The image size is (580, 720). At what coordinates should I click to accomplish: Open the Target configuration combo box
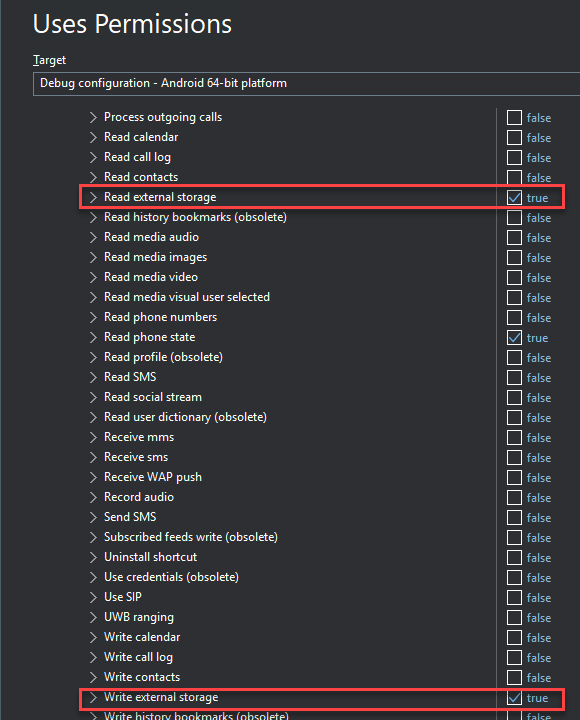tap(306, 84)
